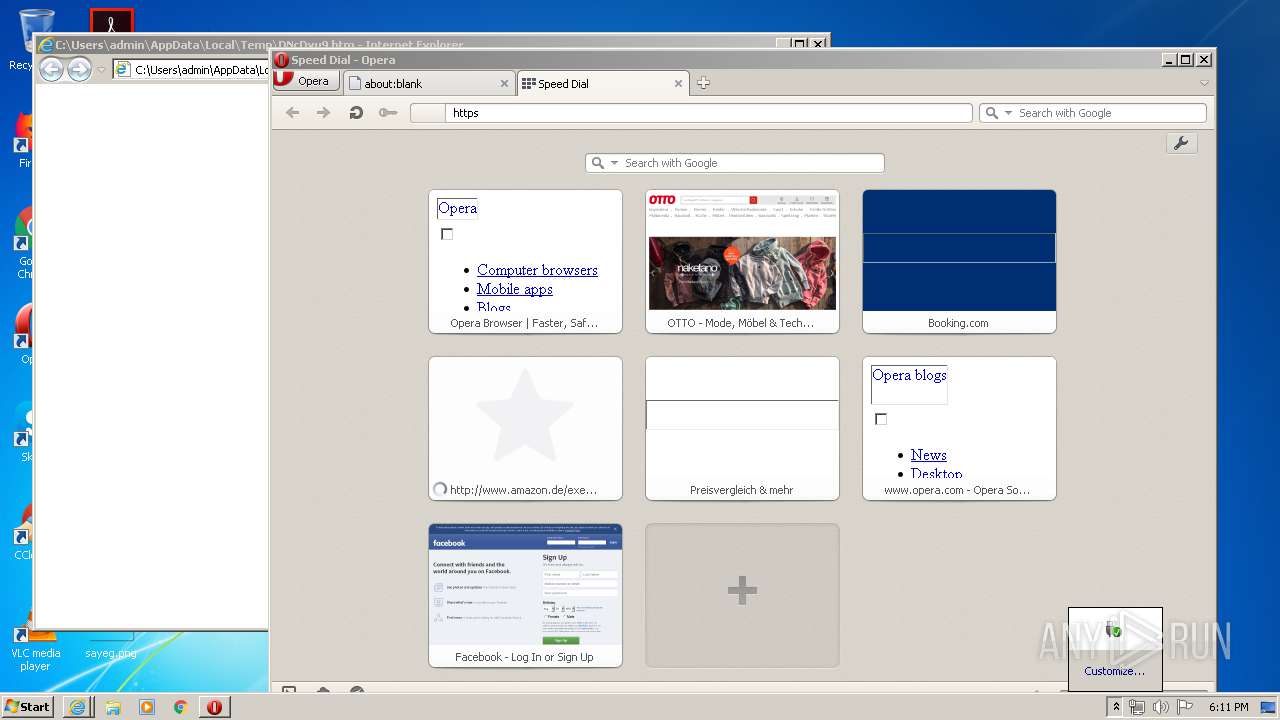Switch to the about:blank tab
The image size is (1280, 720).
(429, 84)
